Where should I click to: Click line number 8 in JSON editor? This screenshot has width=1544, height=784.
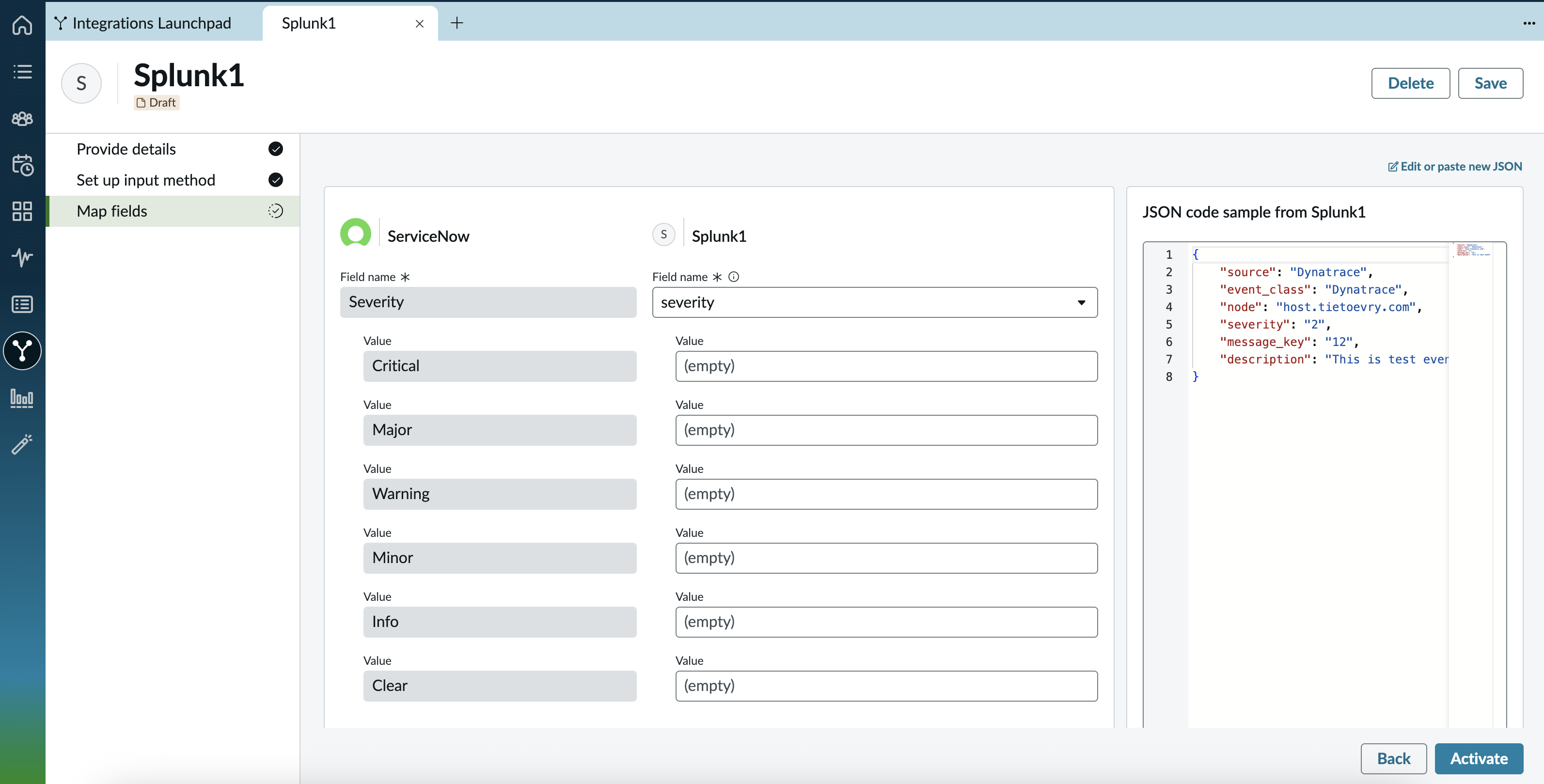[x=1169, y=376]
